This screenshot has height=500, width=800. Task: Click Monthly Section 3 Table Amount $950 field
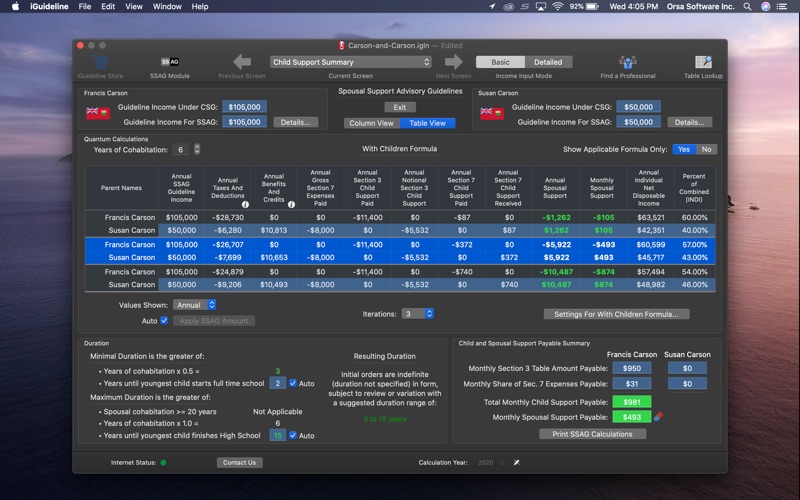(632, 368)
